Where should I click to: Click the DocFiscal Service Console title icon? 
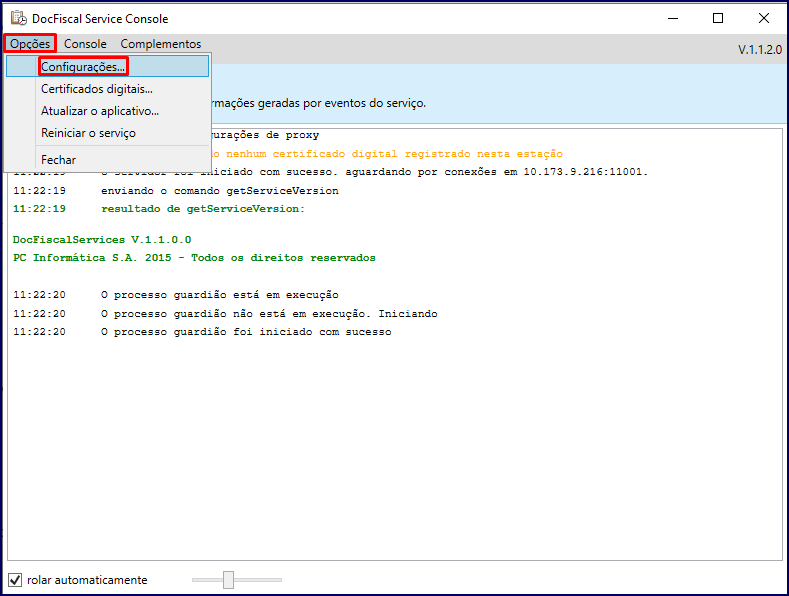tap(19, 19)
